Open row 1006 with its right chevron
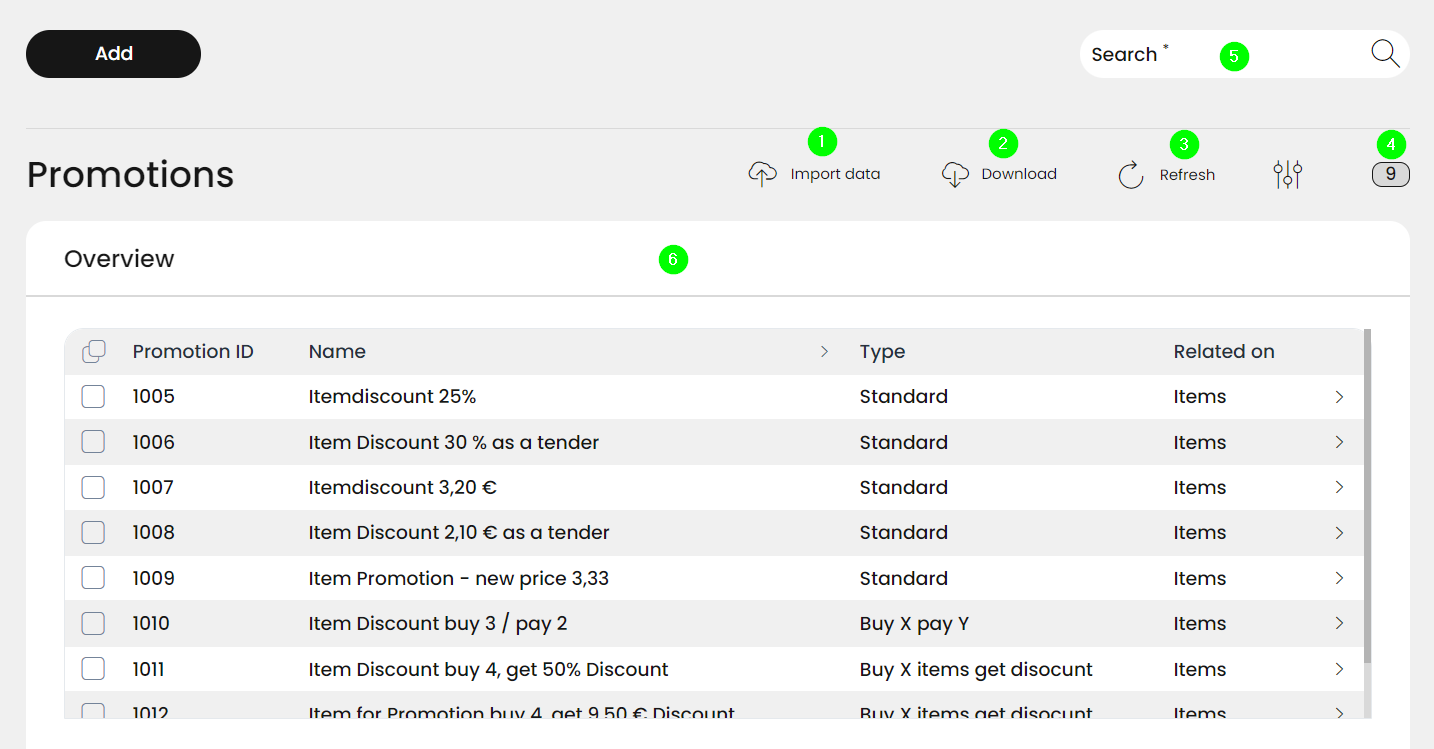 tap(1339, 442)
